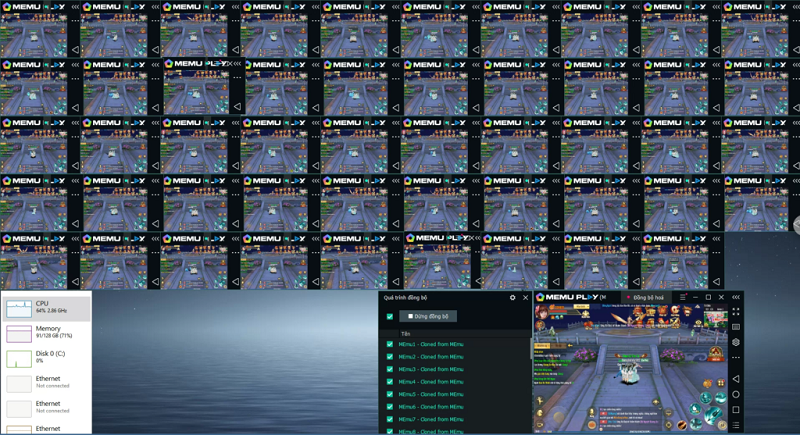Click the Tên column header
This screenshot has height=435, width=800.
pyautogui.click(x=406, y=334)
